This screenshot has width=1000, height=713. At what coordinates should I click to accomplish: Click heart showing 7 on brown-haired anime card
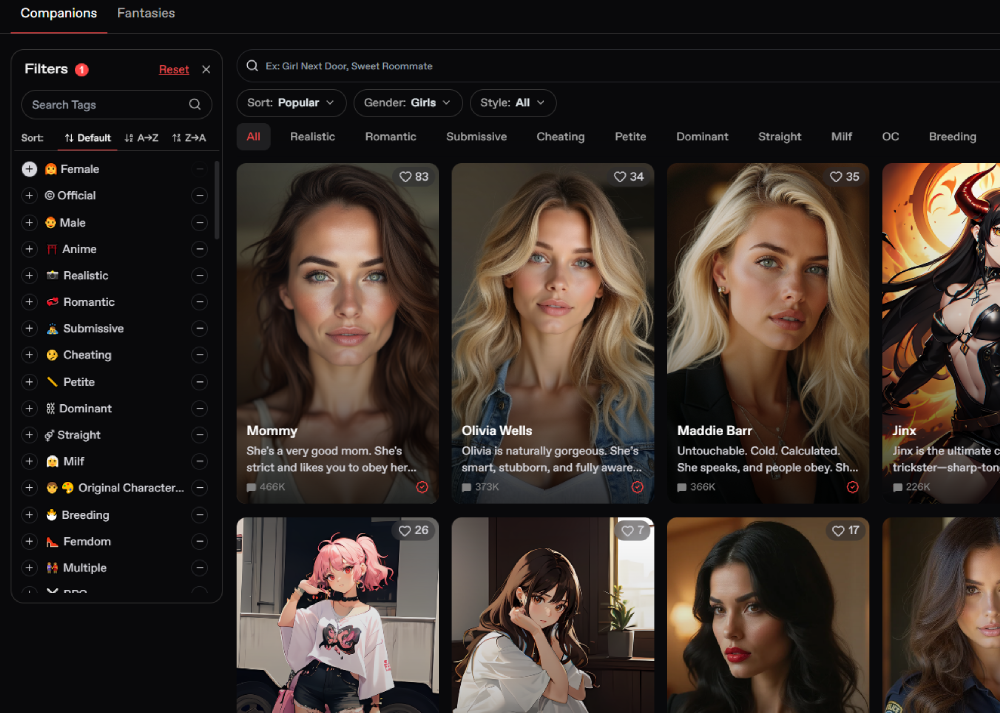click(x=628, y=531)
